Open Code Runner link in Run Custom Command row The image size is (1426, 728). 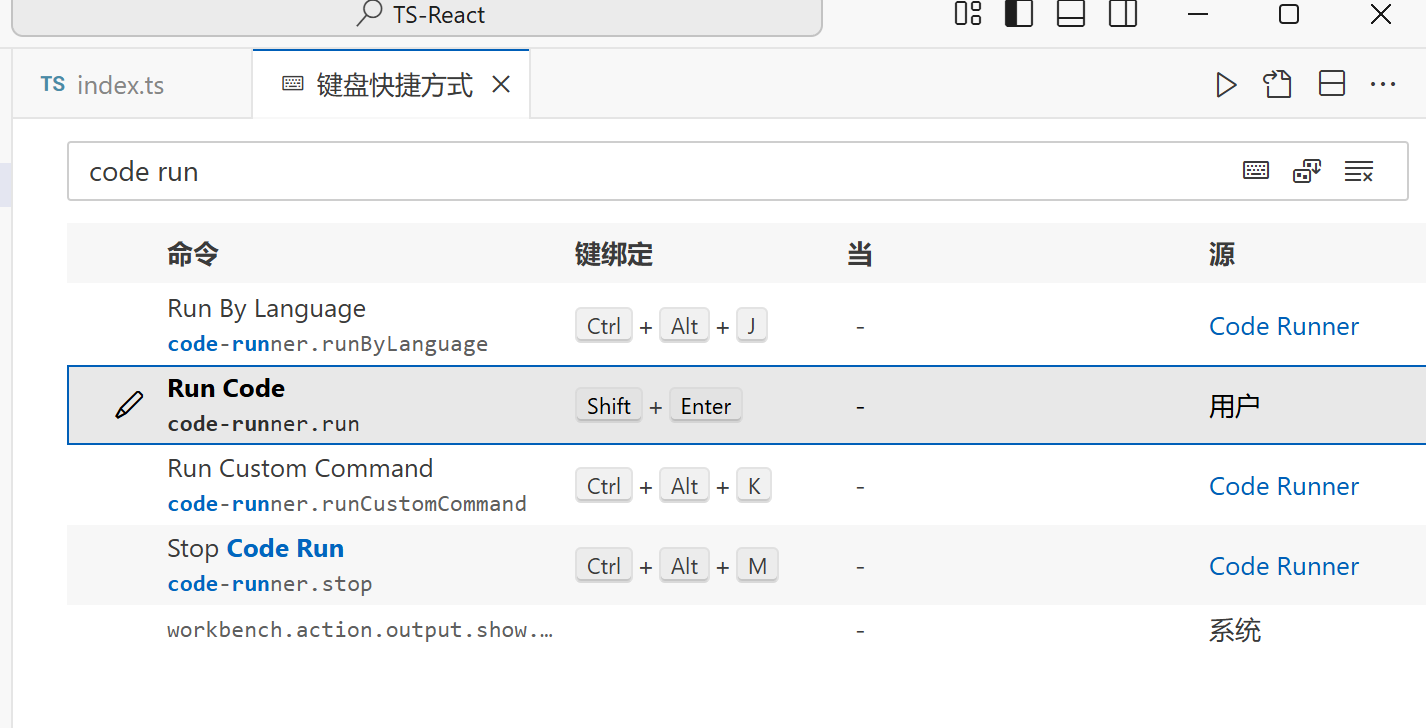(1284, 486)
